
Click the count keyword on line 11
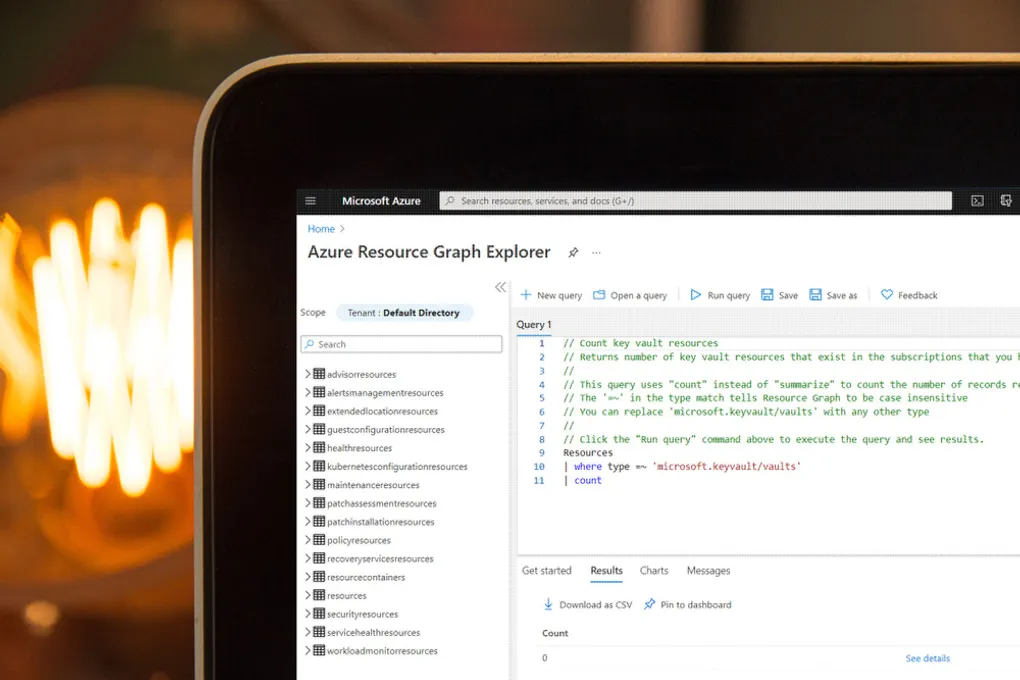(x=588, y=480)
